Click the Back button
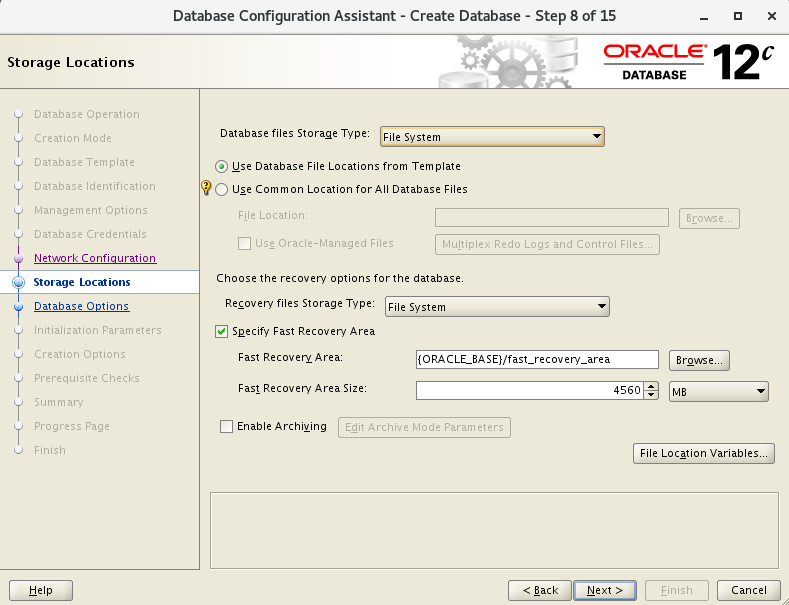The width and height of the screenshot is (789, 605). [540, 590]
